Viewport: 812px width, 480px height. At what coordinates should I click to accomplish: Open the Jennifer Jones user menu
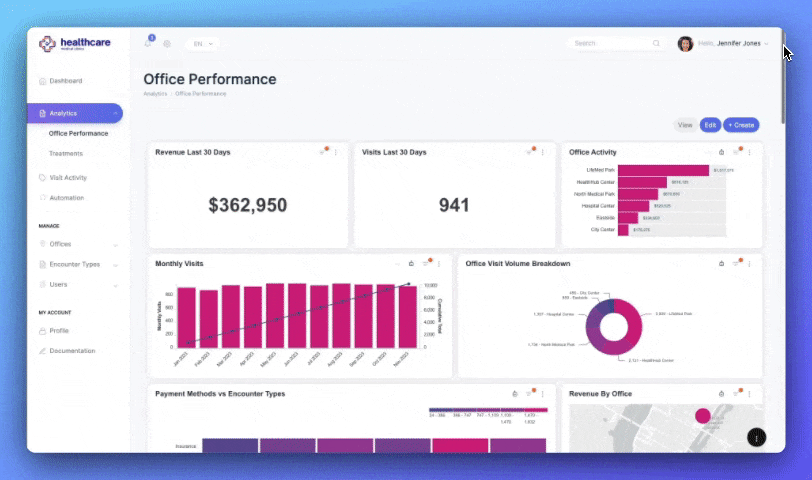[x=724, y=44]
